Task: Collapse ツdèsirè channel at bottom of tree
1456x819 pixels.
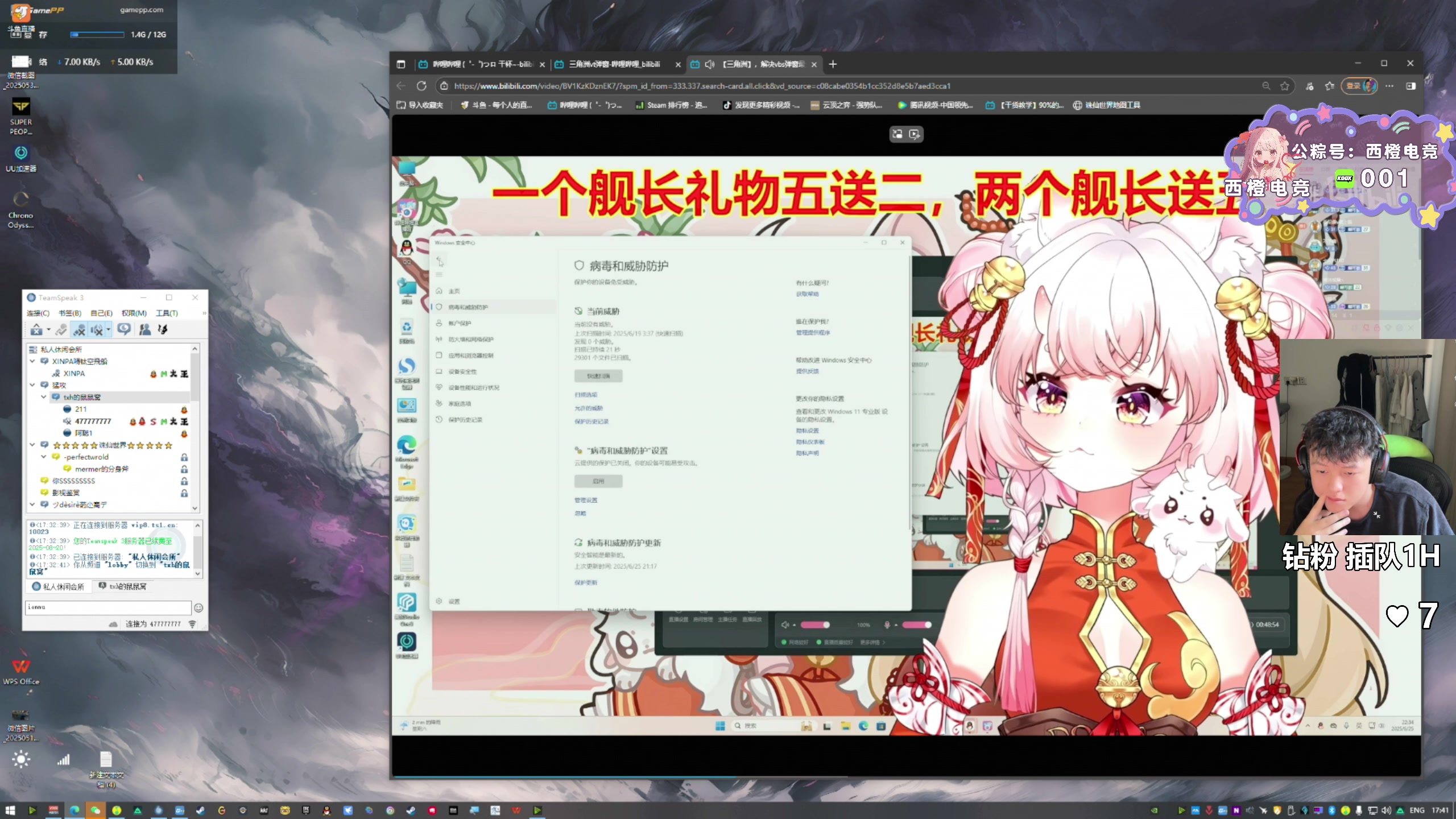Action: 32,504
